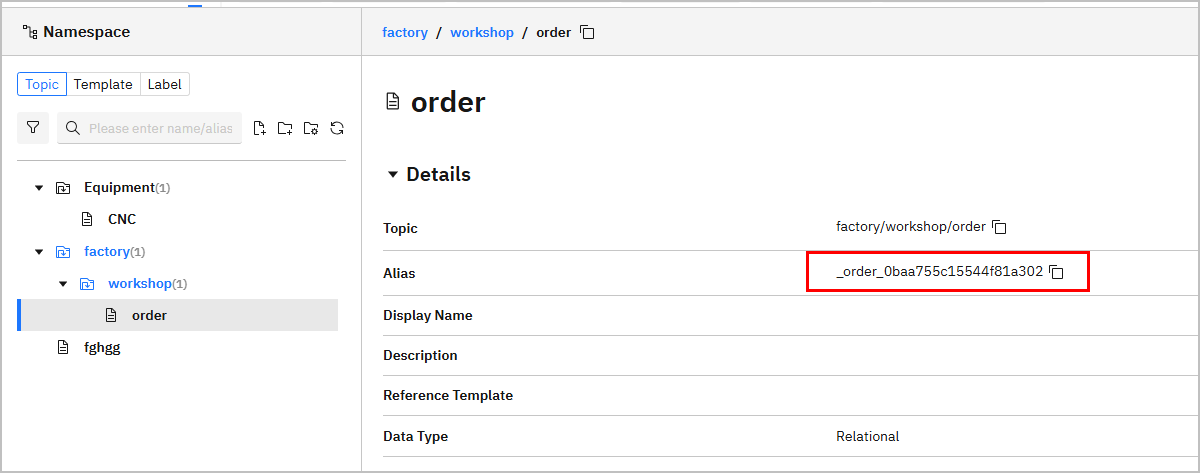Collapse the Details section
Screen dimensions: 1200x473
(x=393, y=175)
